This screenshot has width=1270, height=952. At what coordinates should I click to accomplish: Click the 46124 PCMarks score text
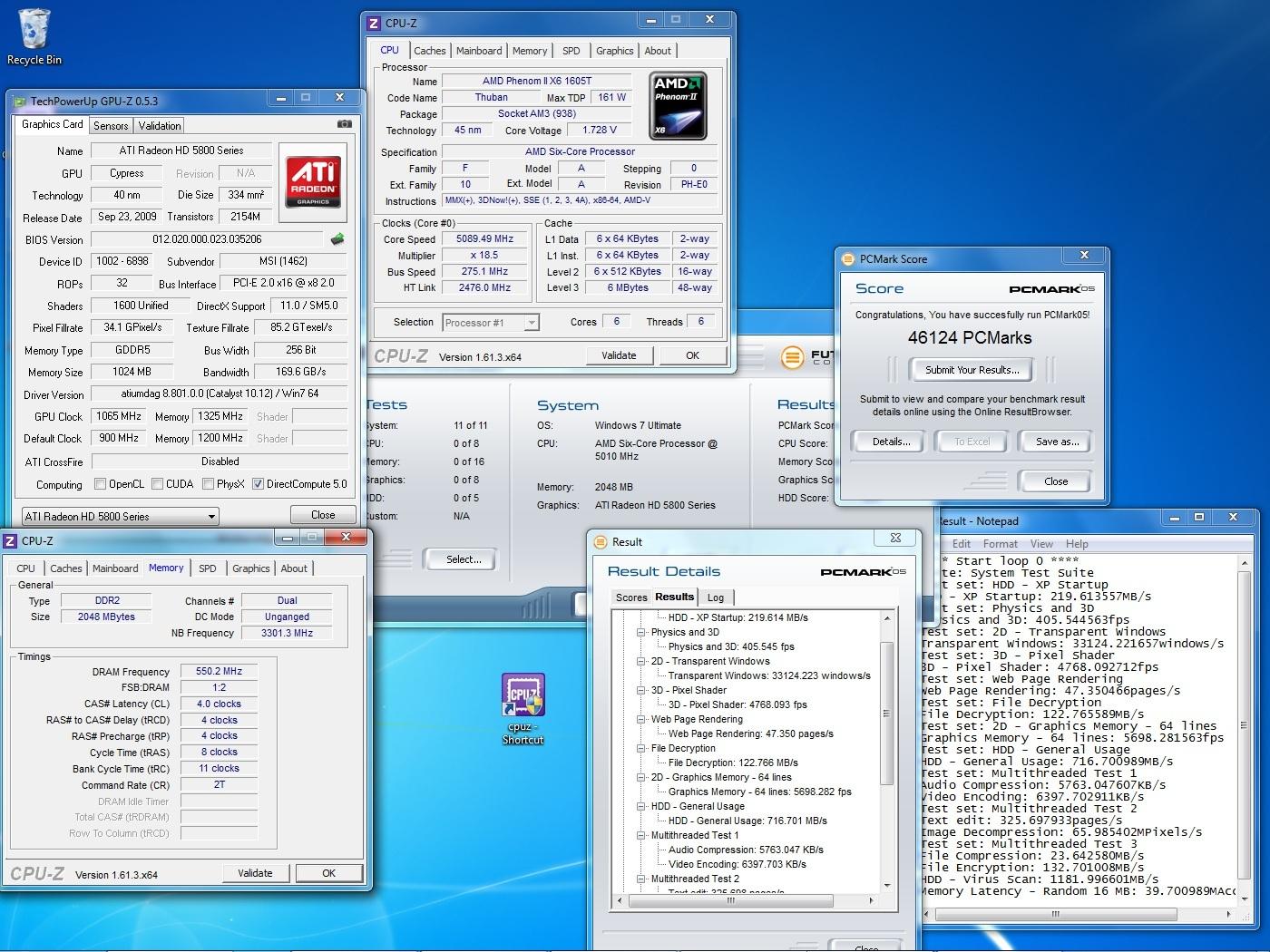[970, 337]
